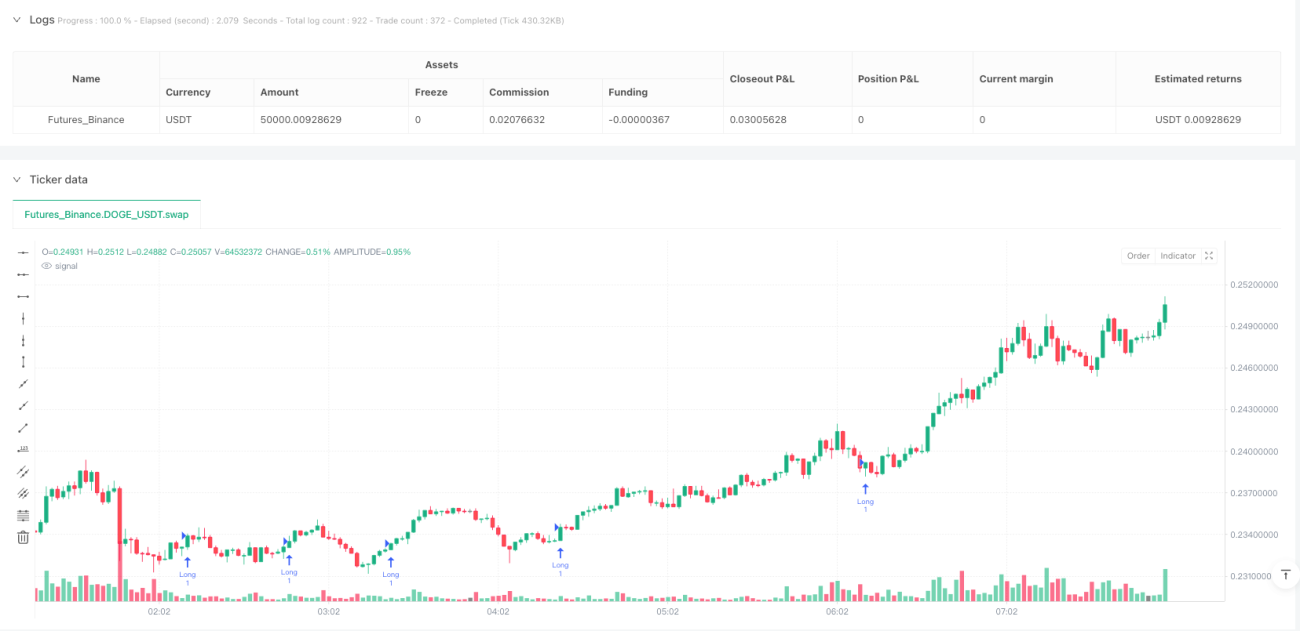1300x631 pixels.
Task: Select the horizontal ray line tool
Action: pyautogui.click(x=23, y=274)
